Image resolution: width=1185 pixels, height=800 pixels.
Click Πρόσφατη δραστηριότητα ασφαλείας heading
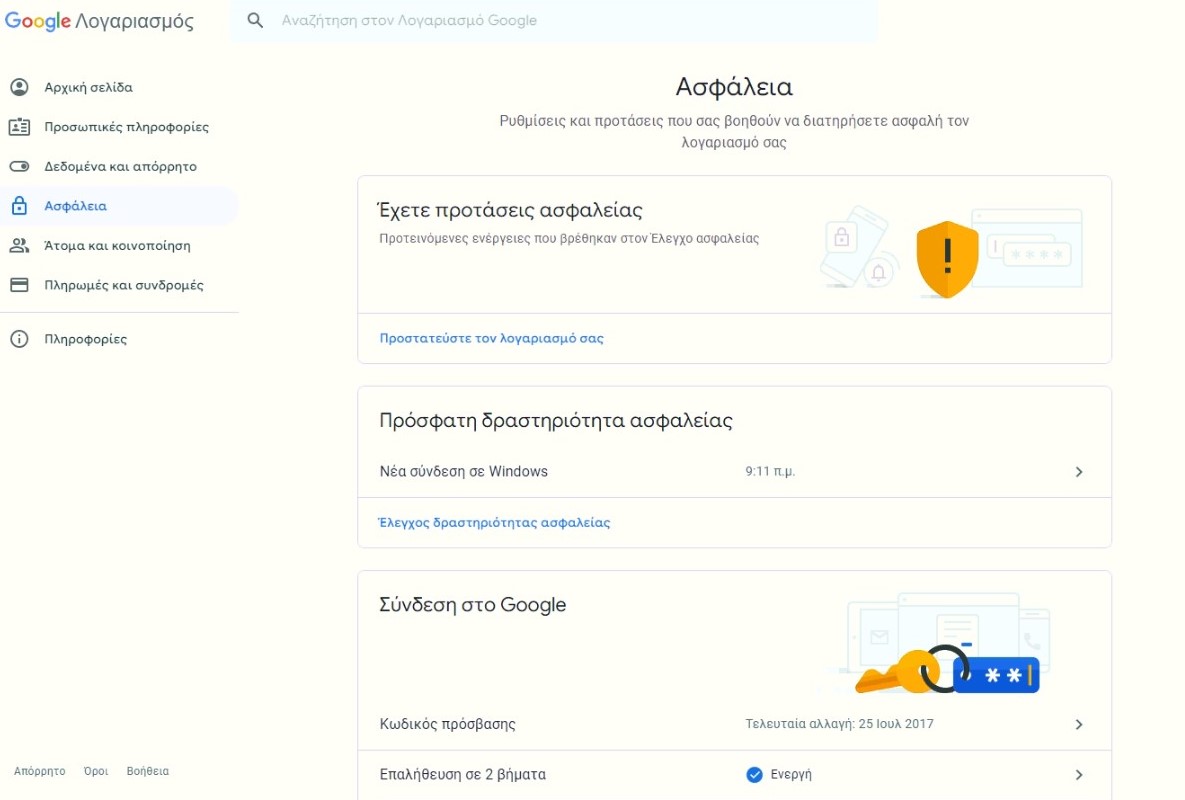pos(556,421)
